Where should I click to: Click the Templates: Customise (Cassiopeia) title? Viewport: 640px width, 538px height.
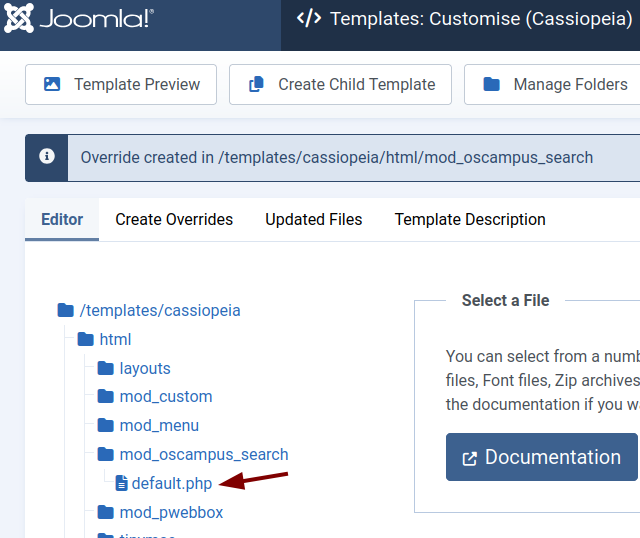pos(481,19)
